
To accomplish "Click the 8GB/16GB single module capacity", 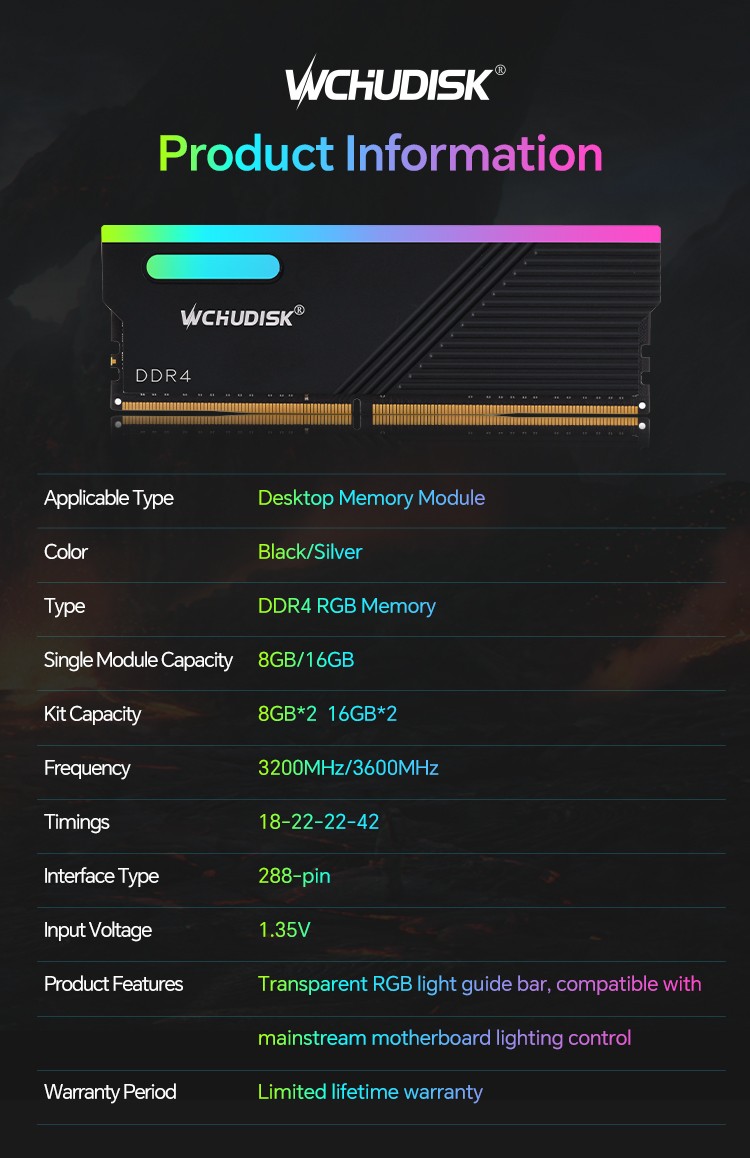I will (x=306, y=660).
